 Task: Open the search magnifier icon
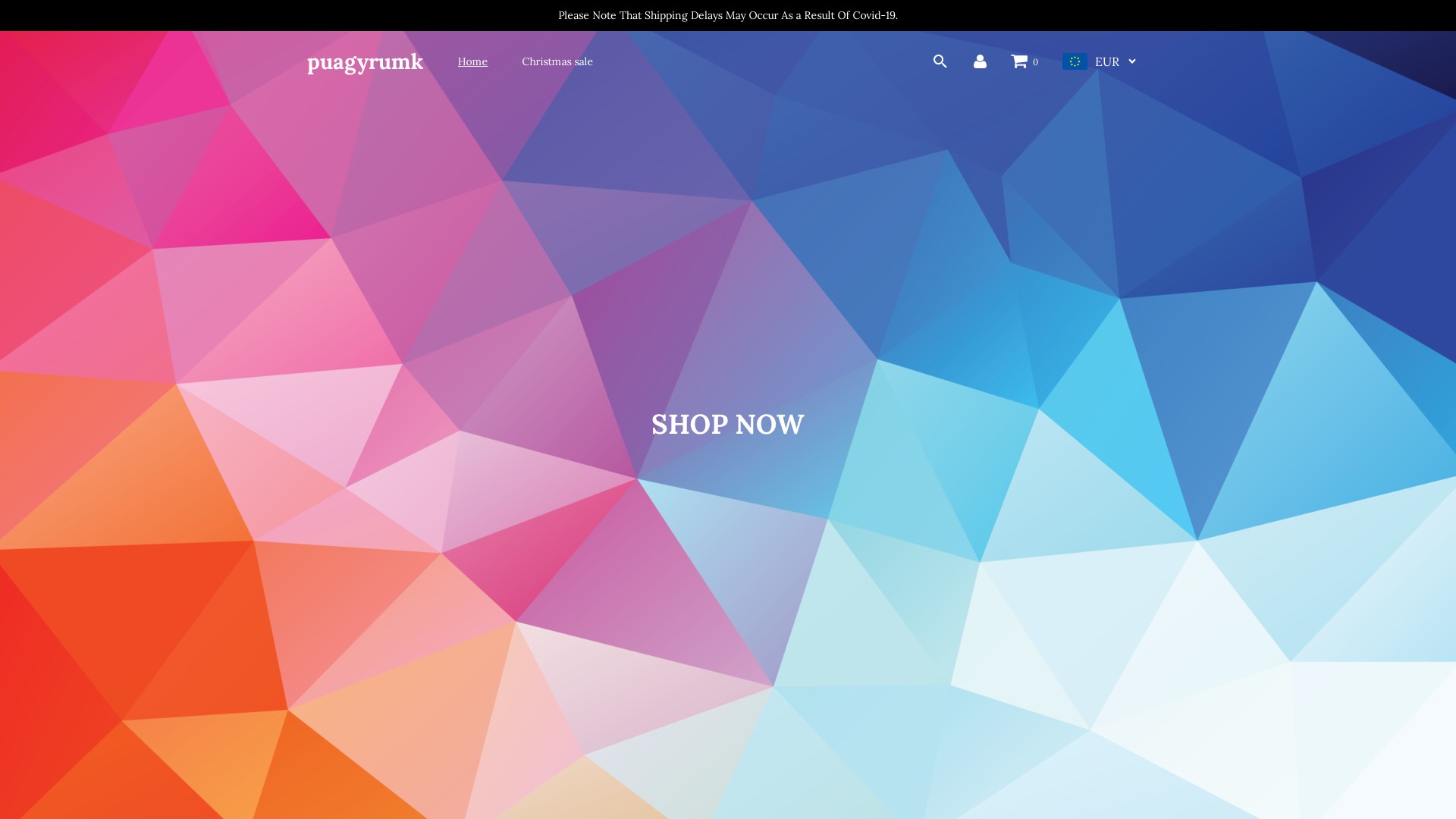point(940,61)
